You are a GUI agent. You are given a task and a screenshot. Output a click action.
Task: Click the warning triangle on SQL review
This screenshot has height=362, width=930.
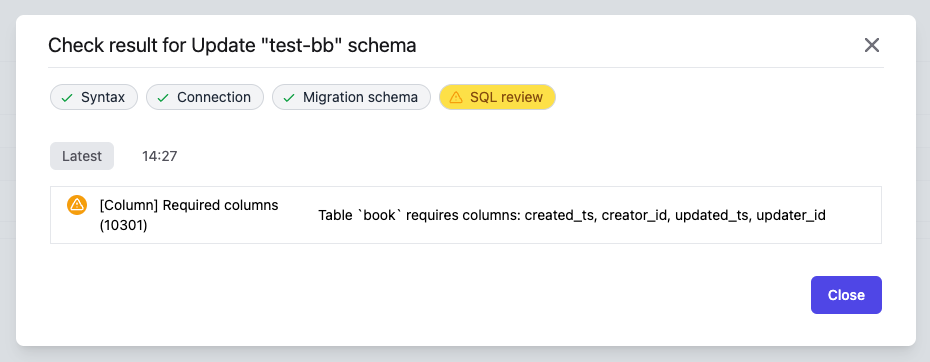[x=456, y=97]
